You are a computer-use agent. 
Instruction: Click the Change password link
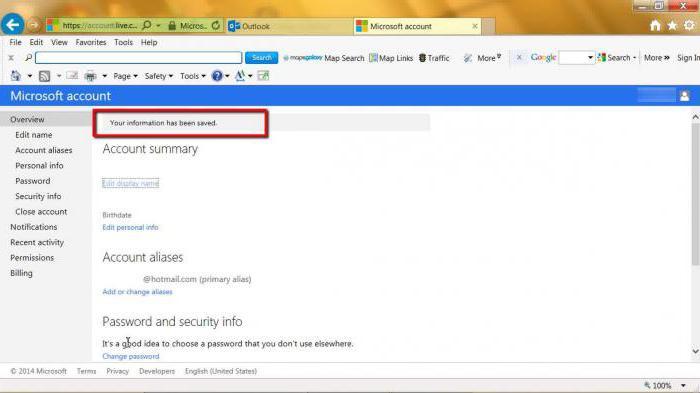[131, 356]
